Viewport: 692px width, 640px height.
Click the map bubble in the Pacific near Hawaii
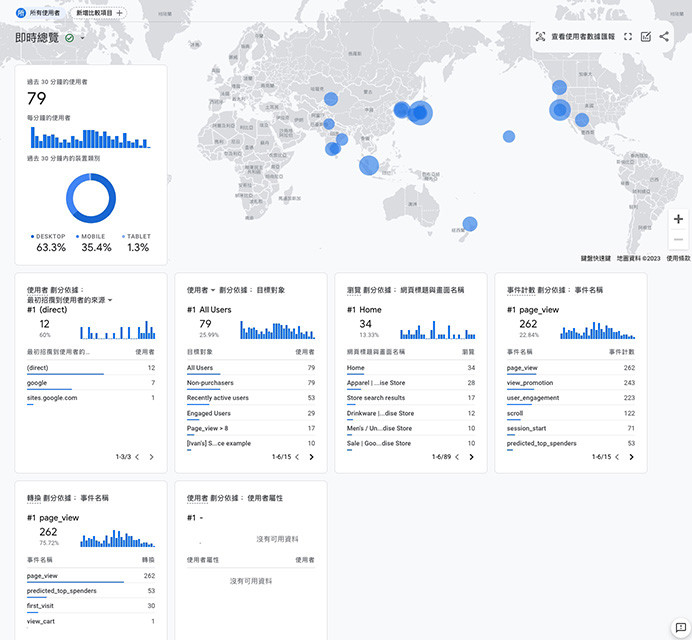509,136
